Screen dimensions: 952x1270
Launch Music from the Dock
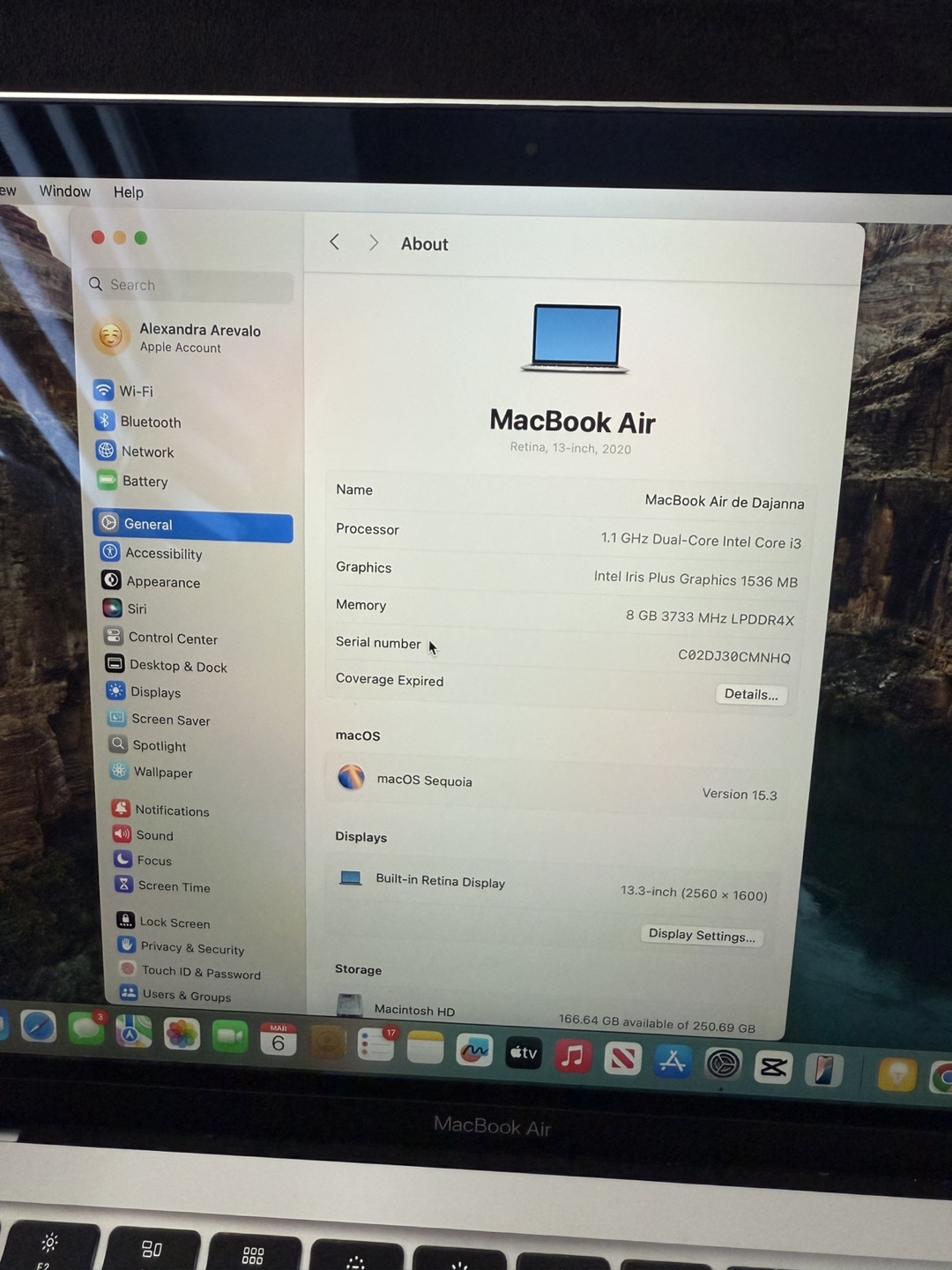pos(573,1055)
